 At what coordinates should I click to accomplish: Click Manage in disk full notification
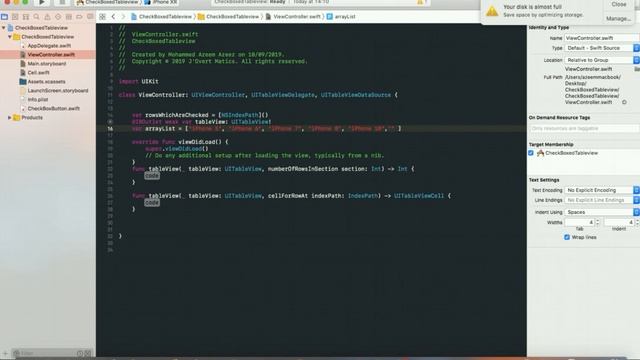619,19
